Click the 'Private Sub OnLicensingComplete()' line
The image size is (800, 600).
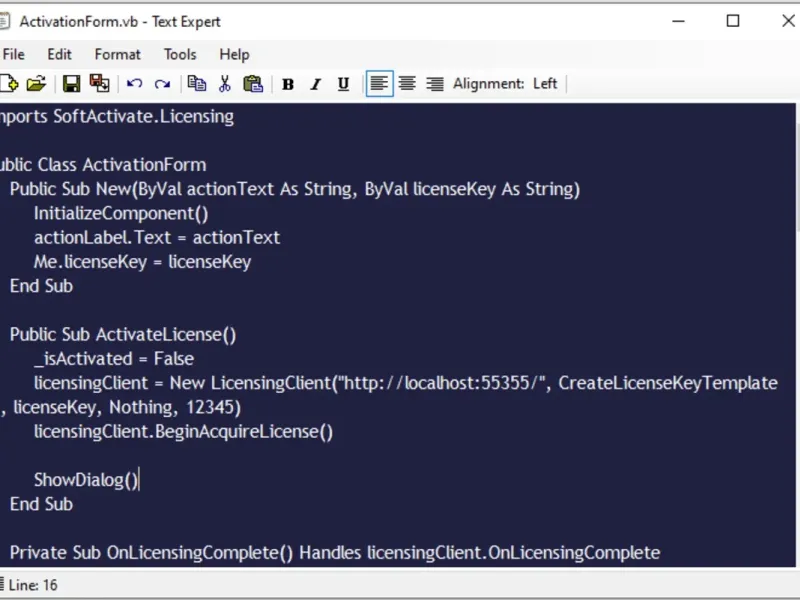(335, 553)
